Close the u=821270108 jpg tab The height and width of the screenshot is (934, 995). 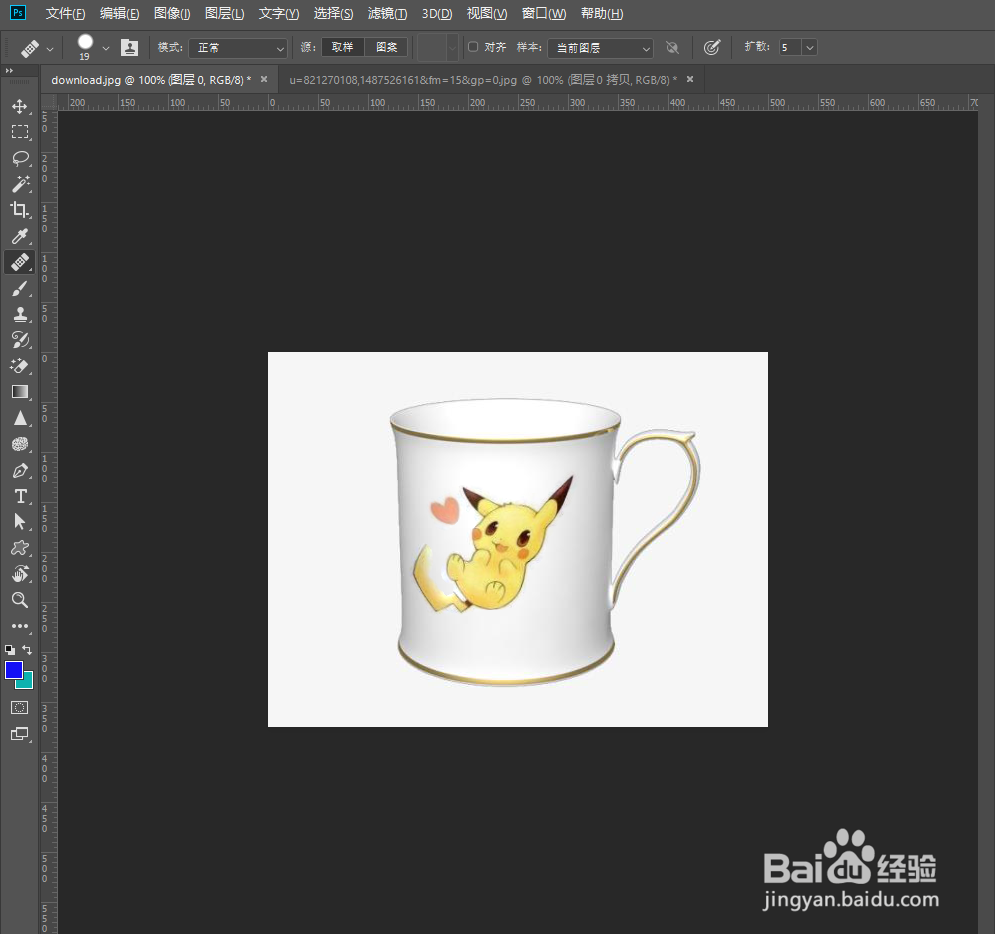(690, 79)
